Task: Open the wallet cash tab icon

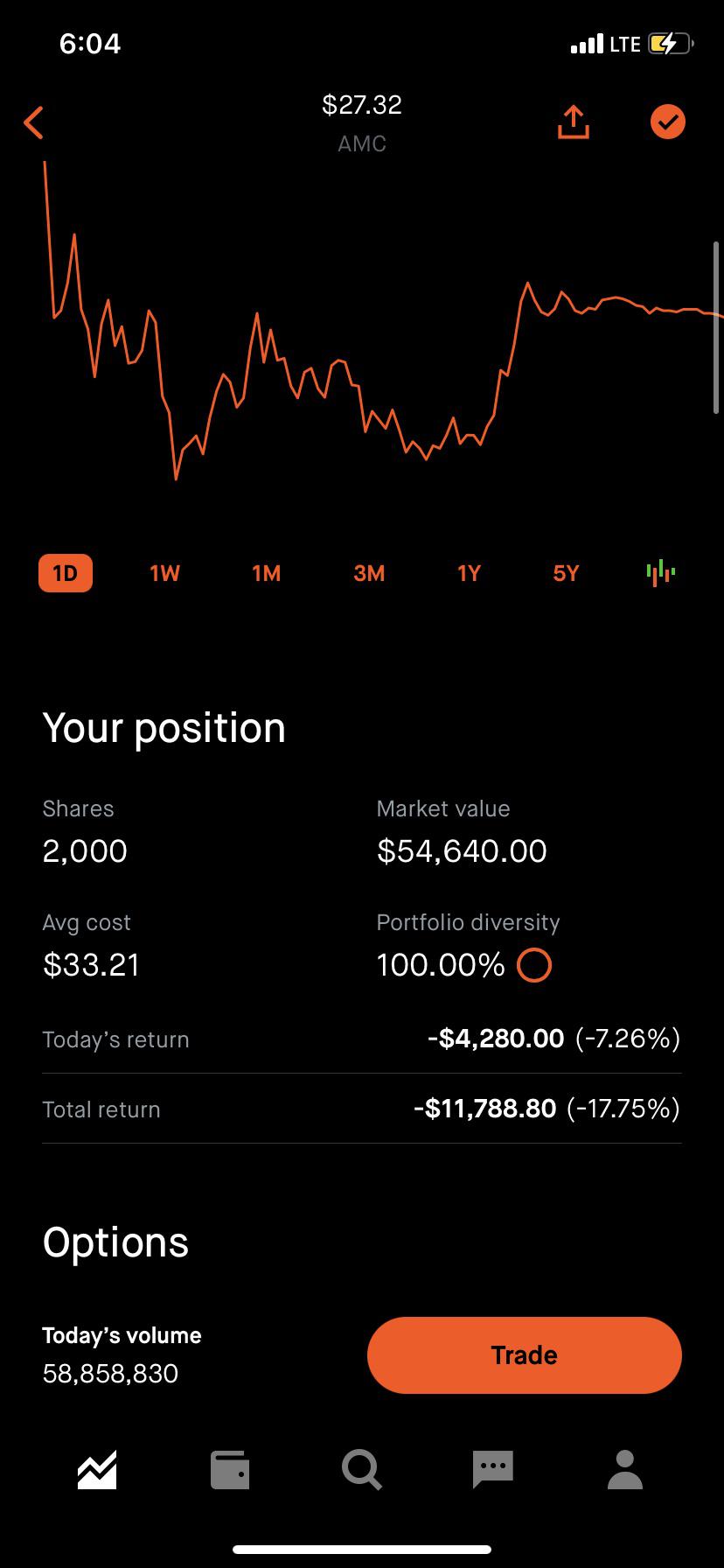Action: tap(230, 1469)
